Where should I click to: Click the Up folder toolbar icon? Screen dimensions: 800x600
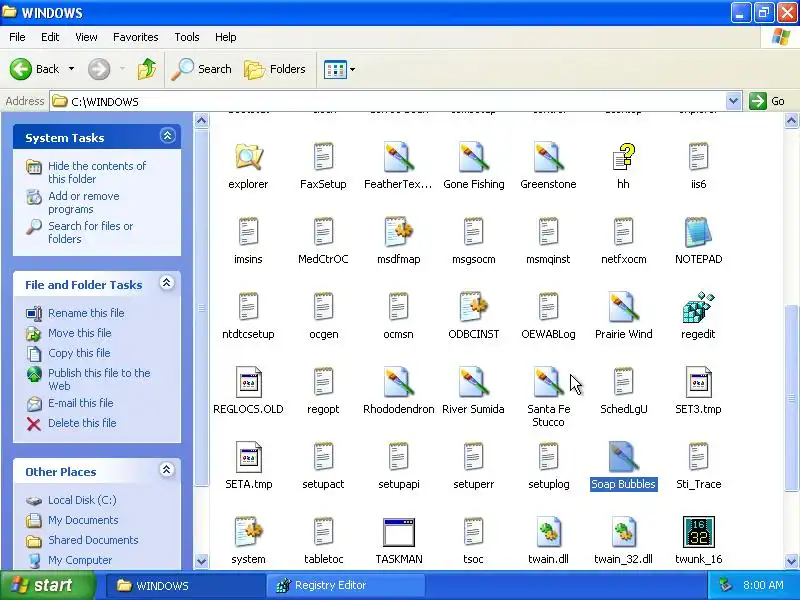point(146,69)
